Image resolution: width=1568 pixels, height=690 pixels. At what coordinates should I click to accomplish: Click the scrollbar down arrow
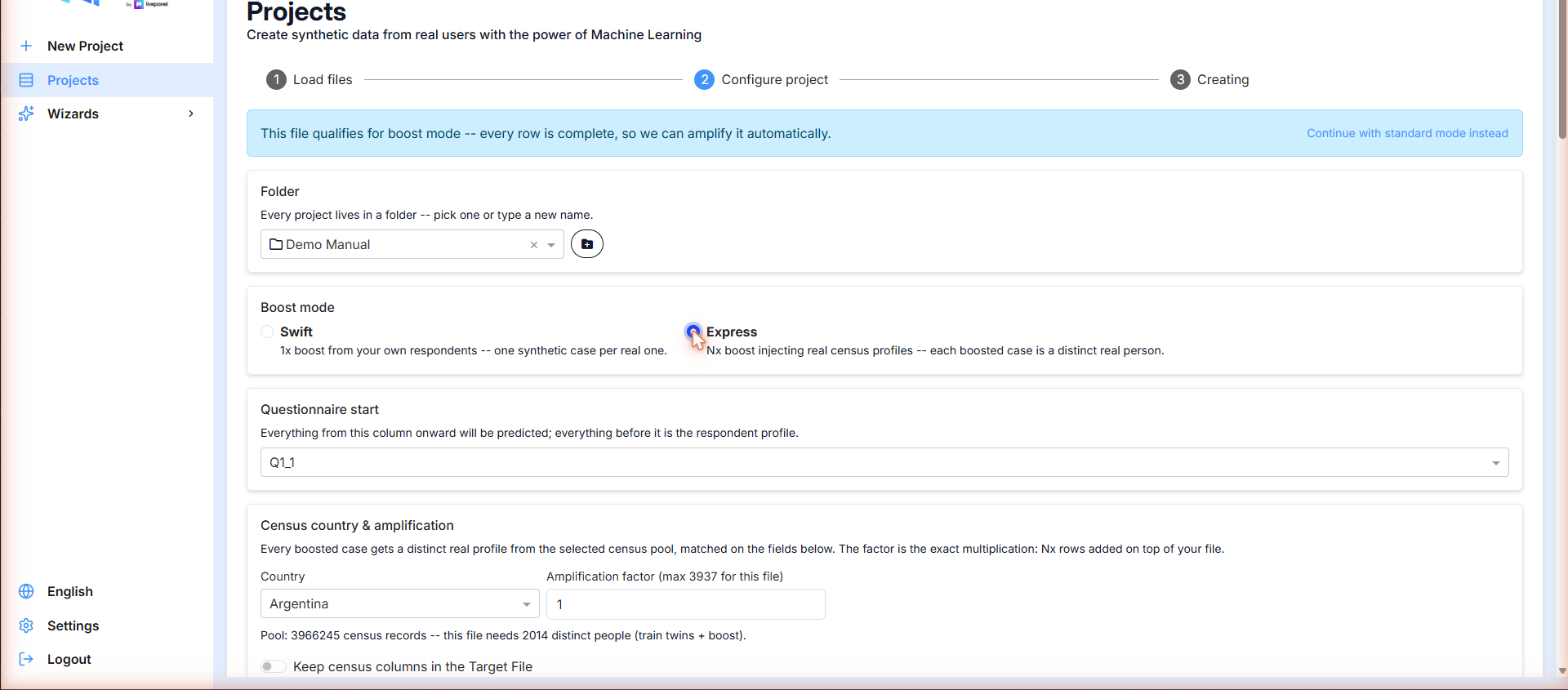pyautogui.click(x=1562, y=670)
